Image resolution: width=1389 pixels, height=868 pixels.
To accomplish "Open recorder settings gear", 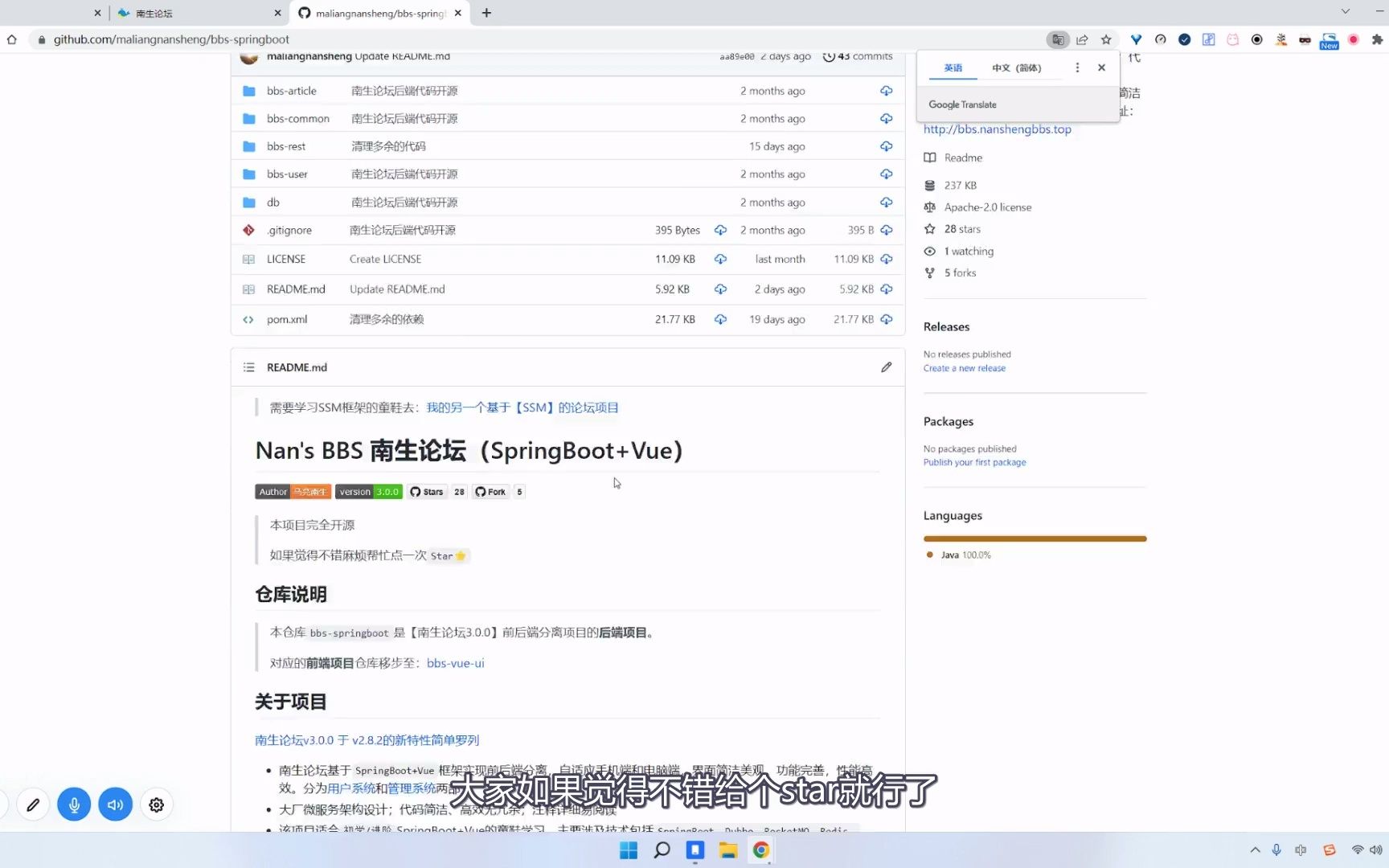I will click(x=157, y=805).
